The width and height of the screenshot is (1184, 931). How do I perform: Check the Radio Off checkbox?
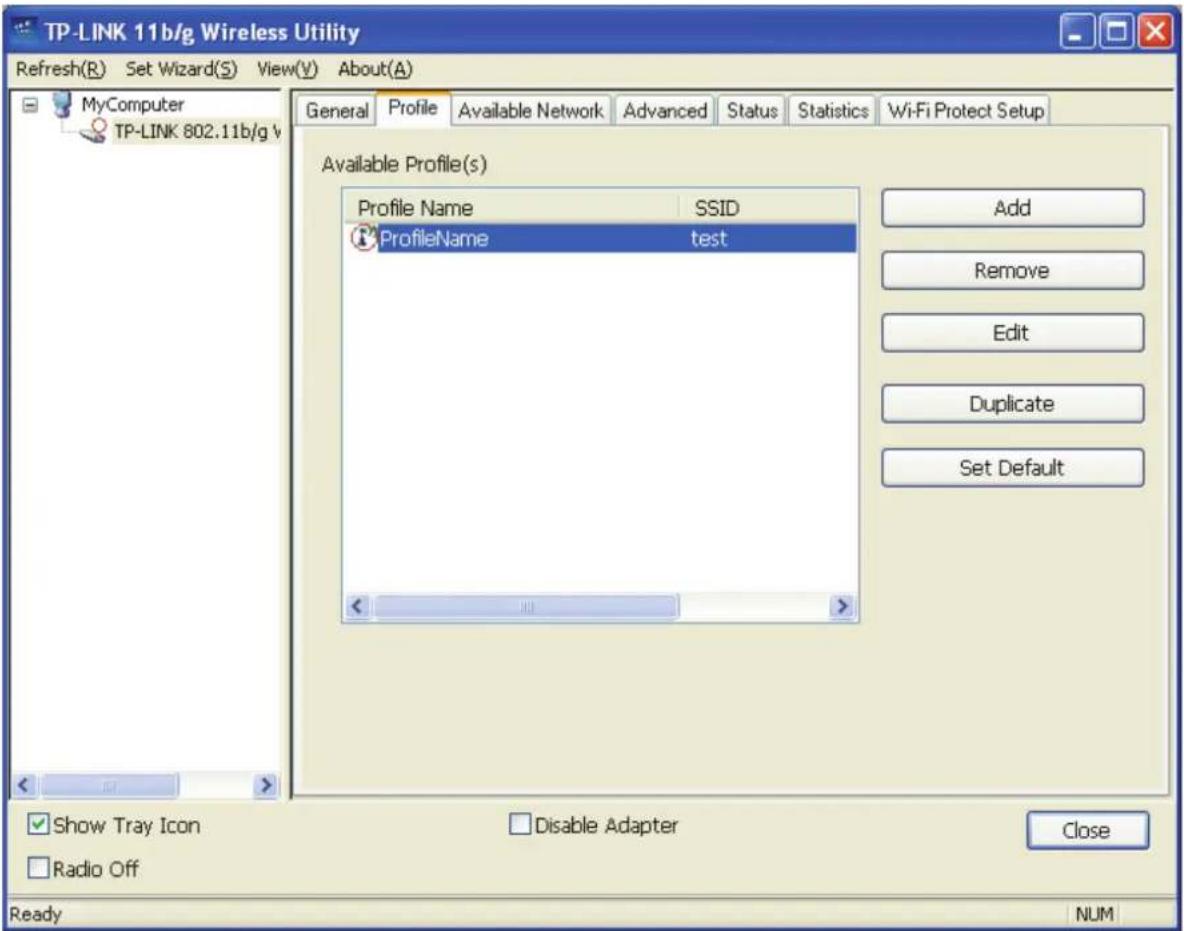[38, 868]
